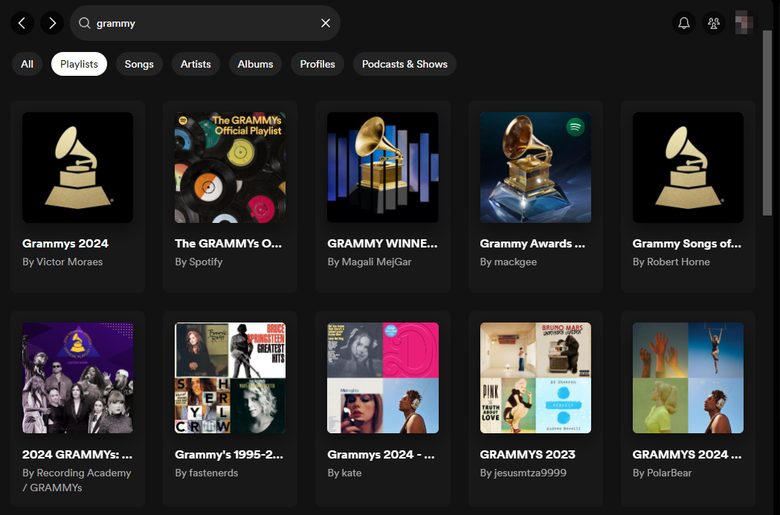This screenshot has width=780, height=515.
Task: Click the Grammy Awards ... playlist title
Action: click(x=533, y=243)
